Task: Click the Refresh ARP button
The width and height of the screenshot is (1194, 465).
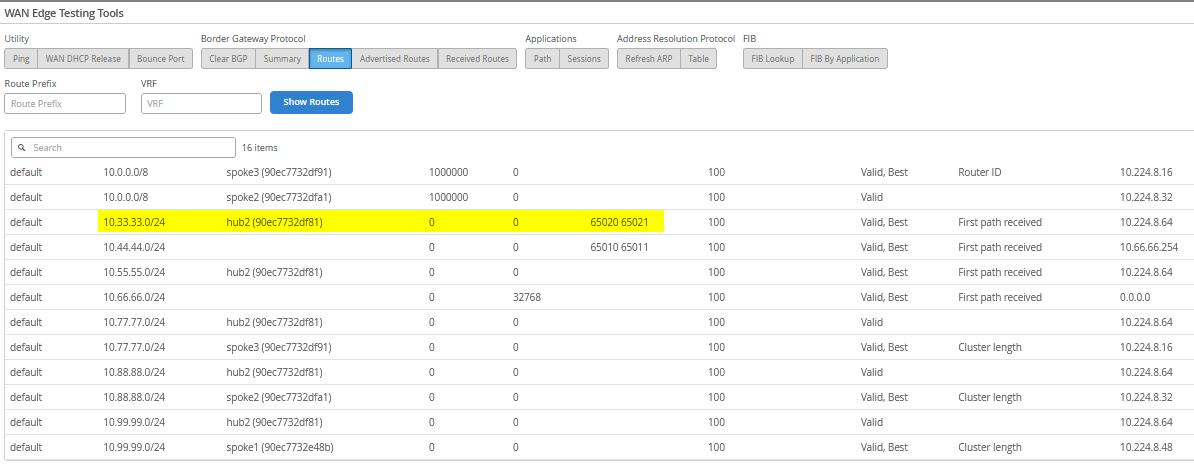Action: 649,59
